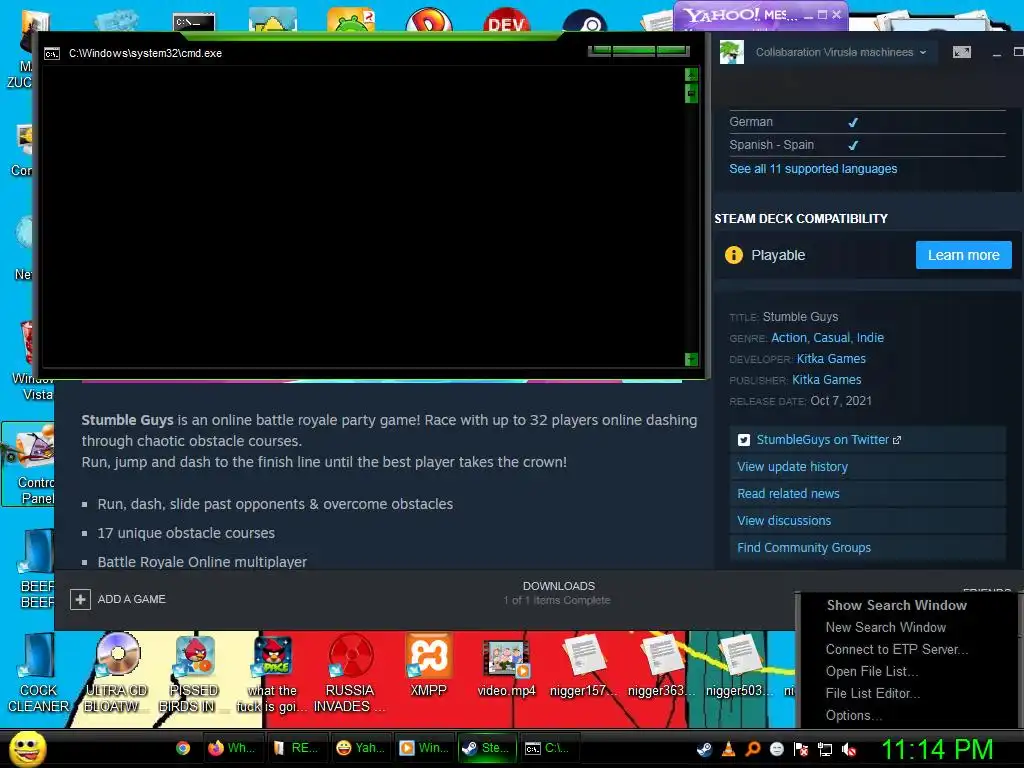
Task: Open the XMPP desktop icon
Action: pyautogui.click(x=428, y=665)
